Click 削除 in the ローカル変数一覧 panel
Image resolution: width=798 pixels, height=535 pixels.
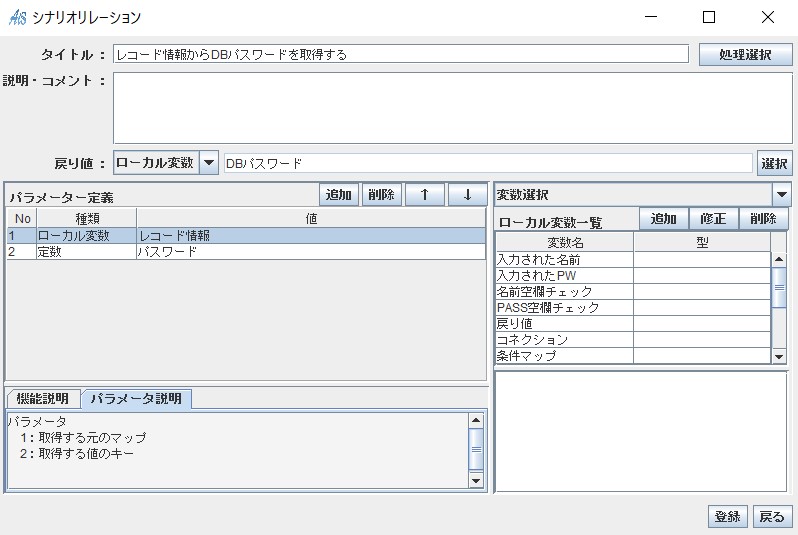pos(763,219)
